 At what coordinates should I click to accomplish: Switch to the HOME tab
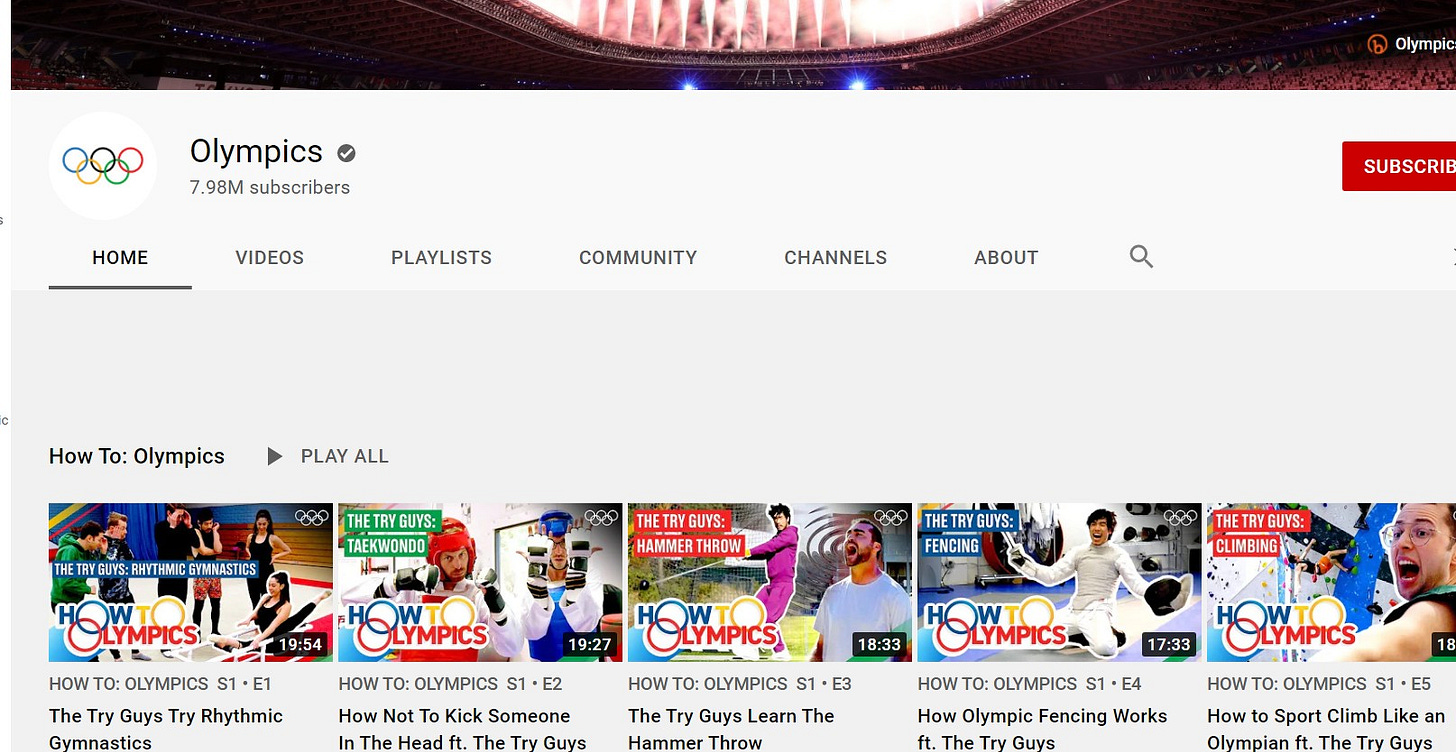tap(120, 258)
